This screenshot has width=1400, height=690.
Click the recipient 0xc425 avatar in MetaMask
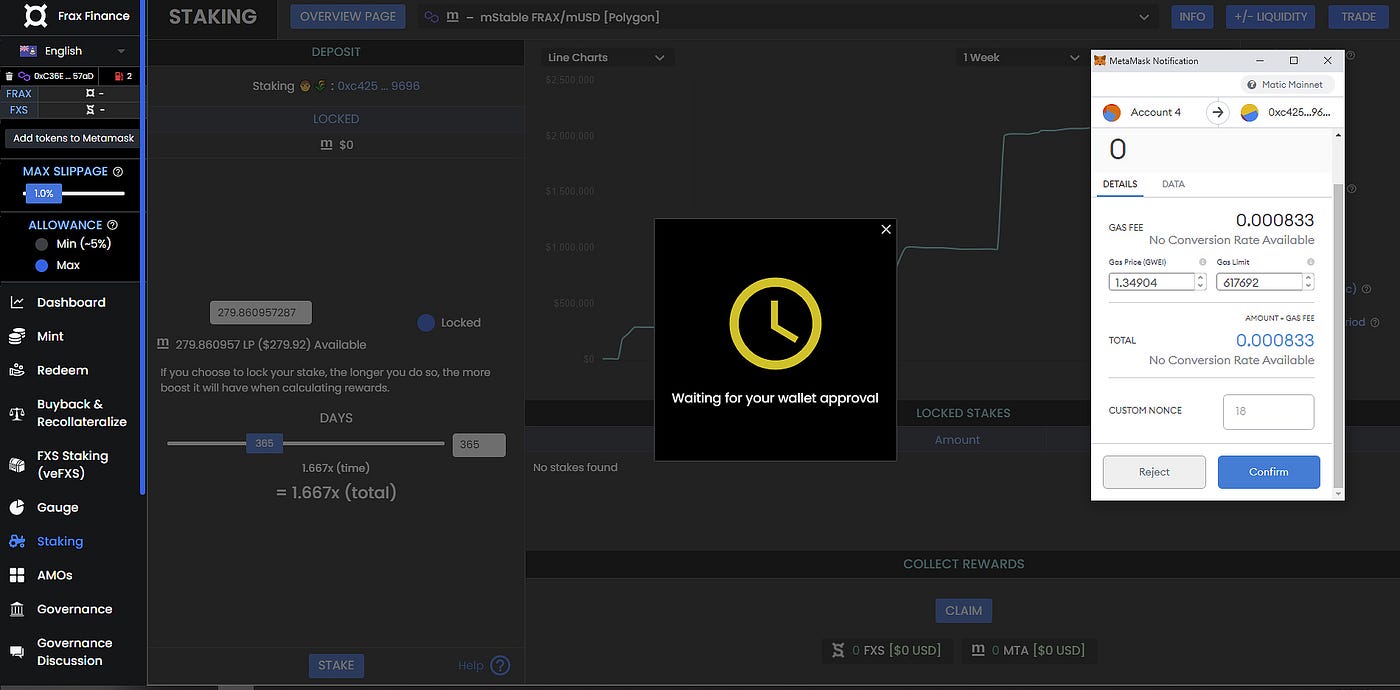click(1249, 113)
